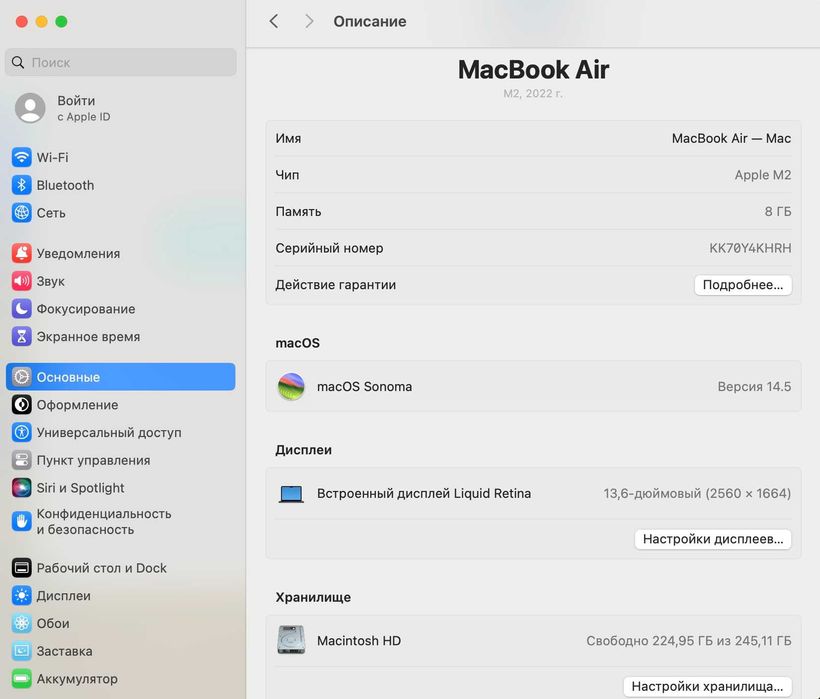Open Подробнее warranty details button
Viewport: 820px width, 699px height.
click(x=743, y=285)
